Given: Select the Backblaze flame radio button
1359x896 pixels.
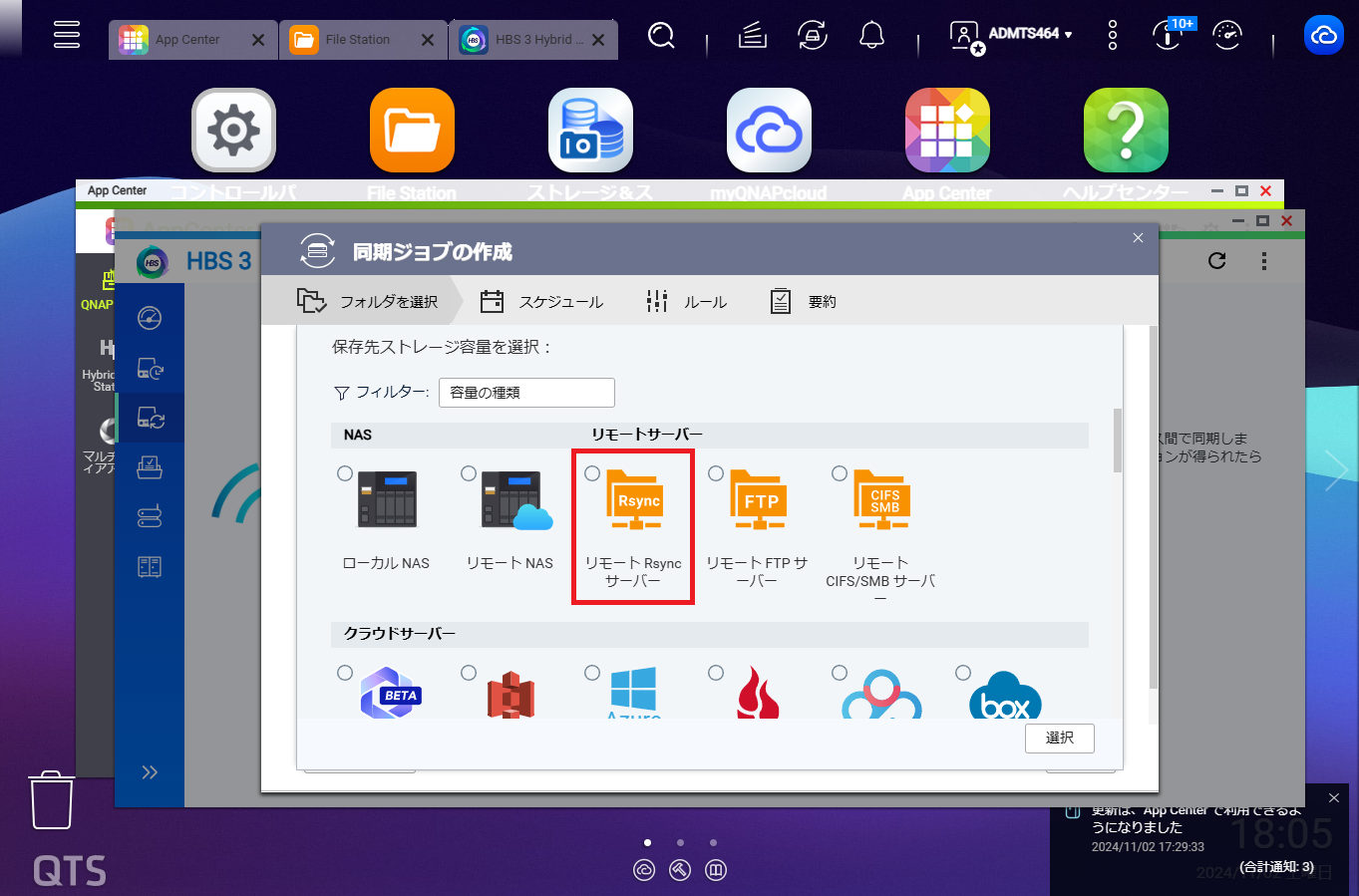Looking at the screenshot, I should pyautogui.click(x=716, y=673).
